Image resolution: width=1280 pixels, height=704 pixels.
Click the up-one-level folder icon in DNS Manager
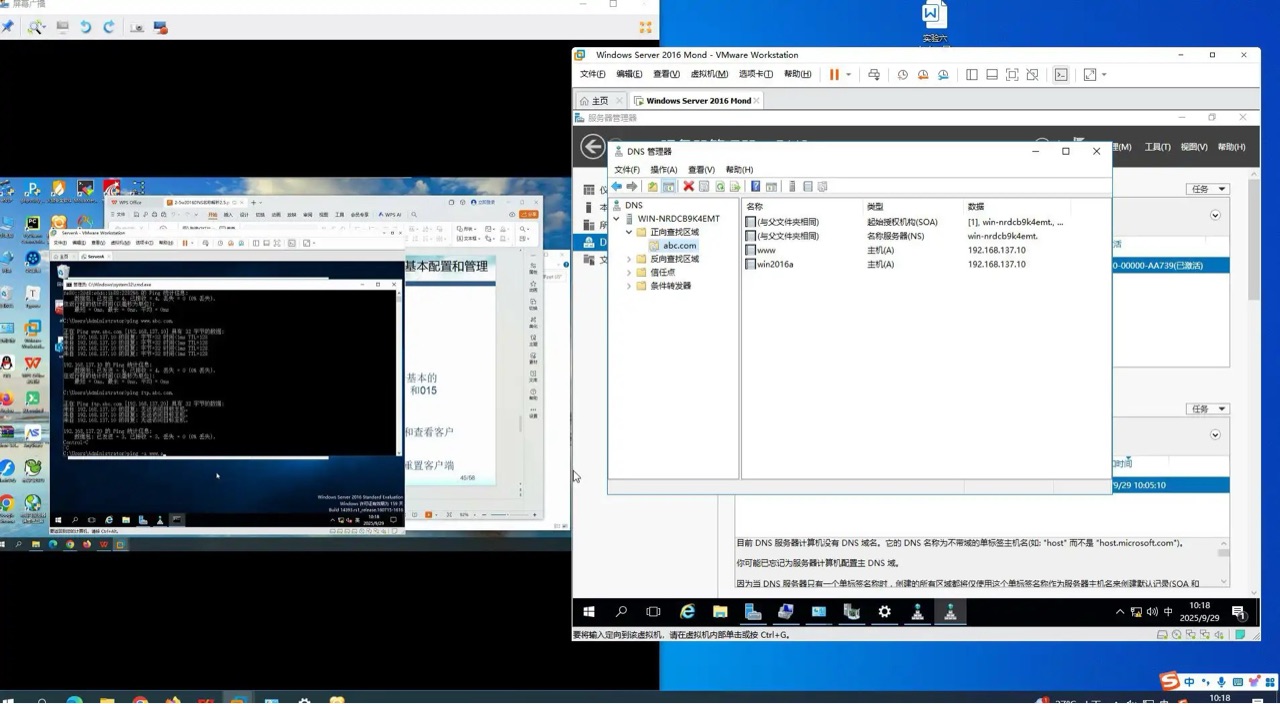coord(652,187)
